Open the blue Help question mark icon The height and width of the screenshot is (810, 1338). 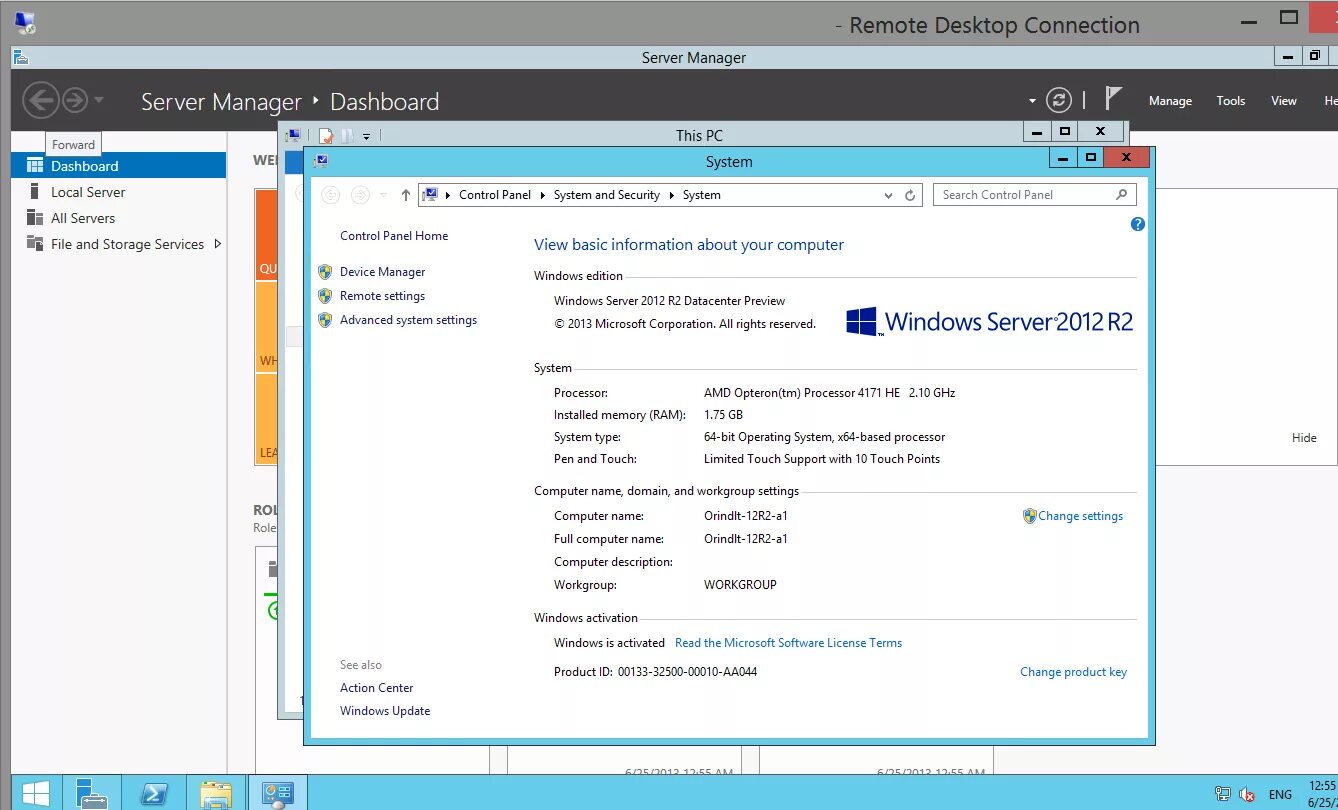coord(1137,224)
